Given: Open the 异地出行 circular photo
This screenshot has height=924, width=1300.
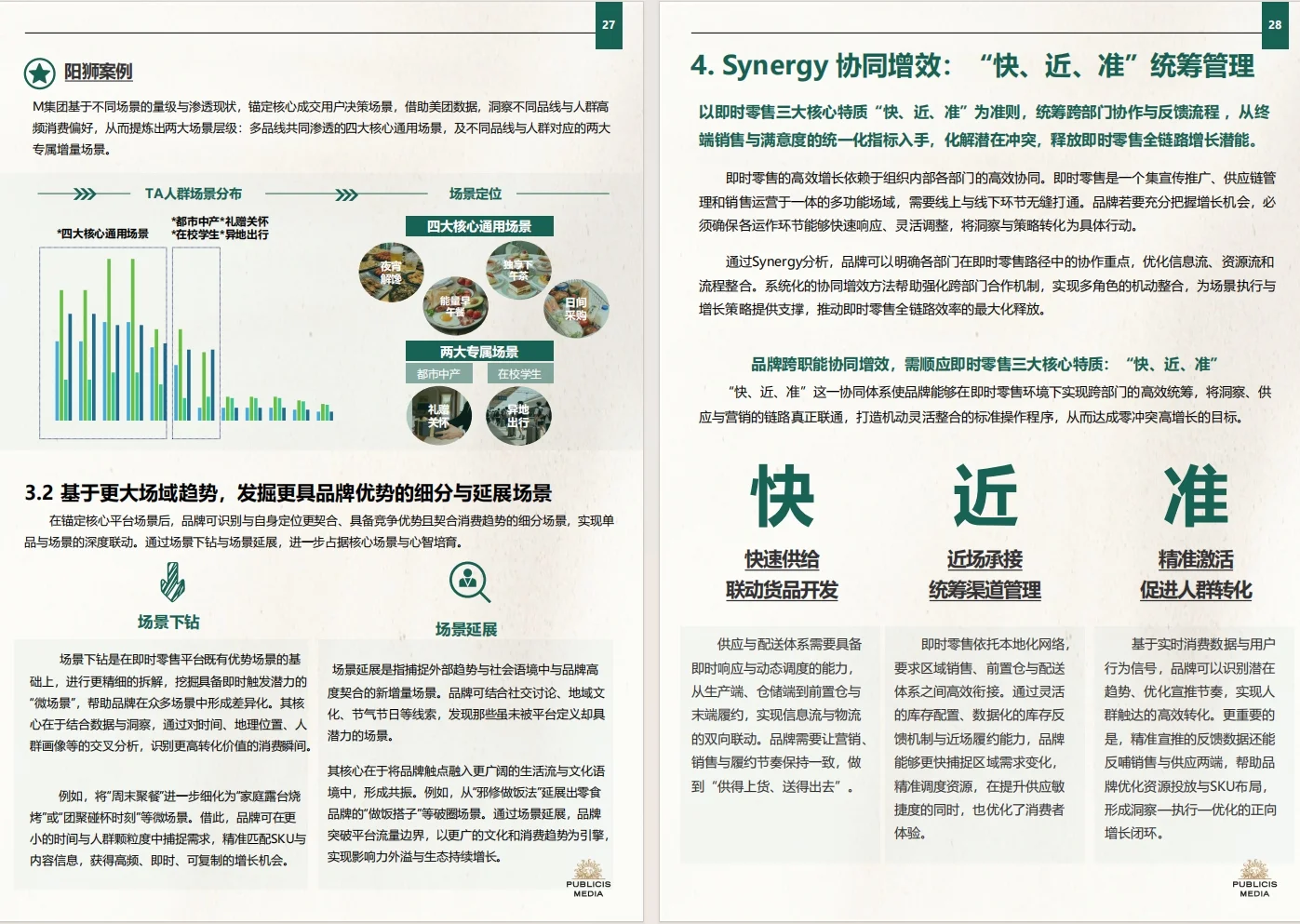Looking at the screenshot, I should (518, 415).
